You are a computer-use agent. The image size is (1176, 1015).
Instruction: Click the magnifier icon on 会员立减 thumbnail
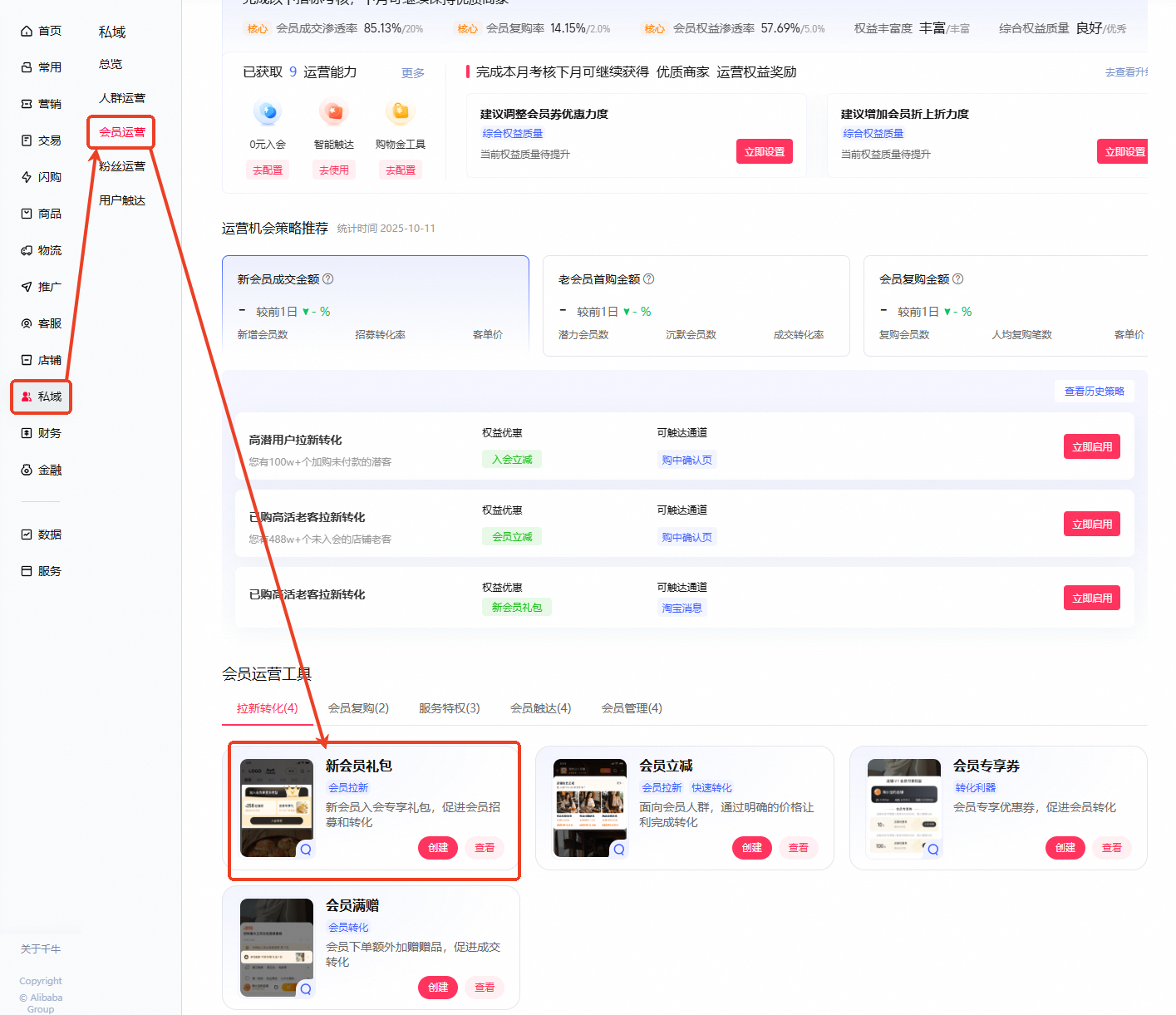(619, 850)
